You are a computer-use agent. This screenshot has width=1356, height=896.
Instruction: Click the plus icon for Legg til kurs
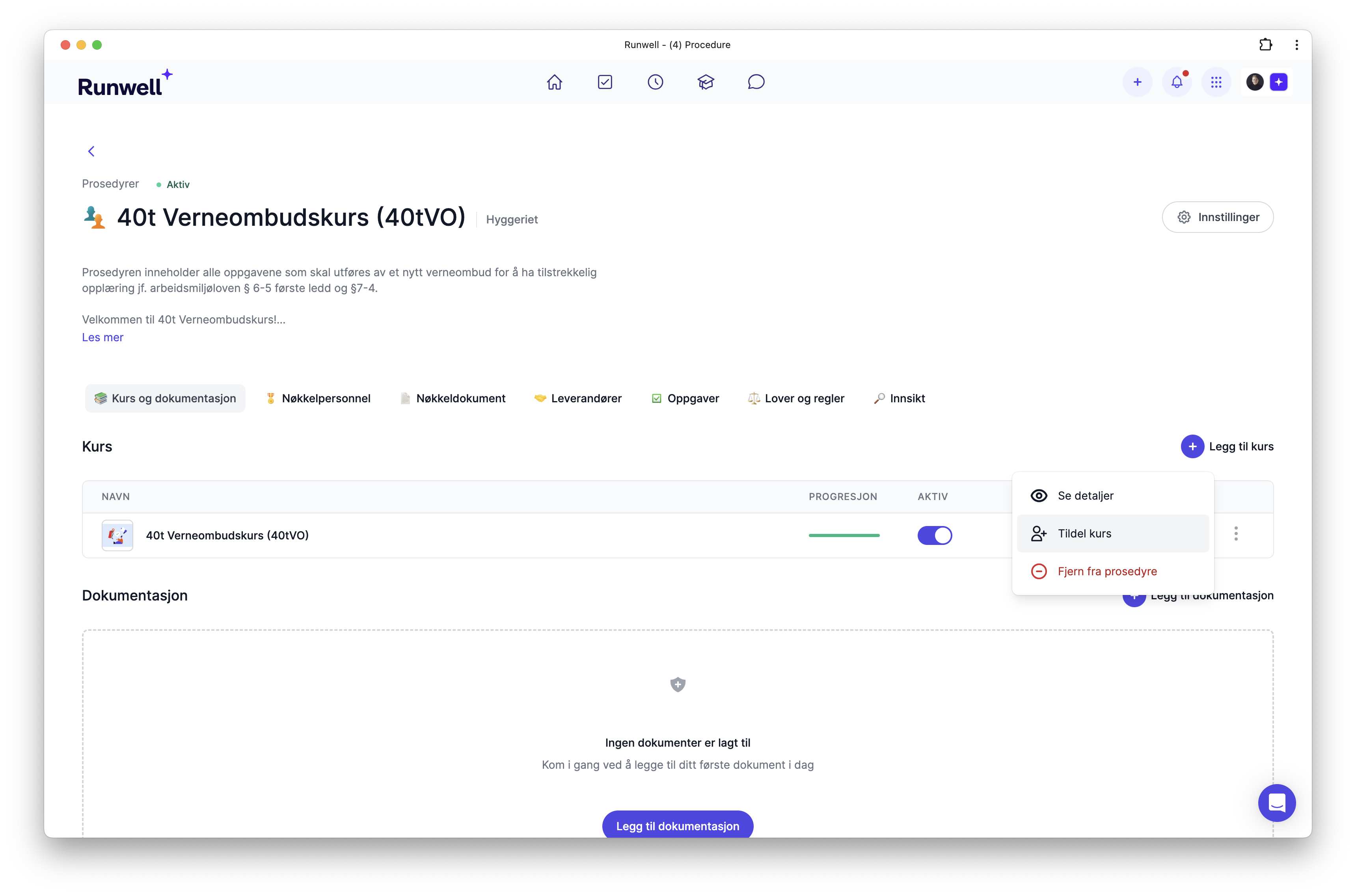pos(1192,446)
